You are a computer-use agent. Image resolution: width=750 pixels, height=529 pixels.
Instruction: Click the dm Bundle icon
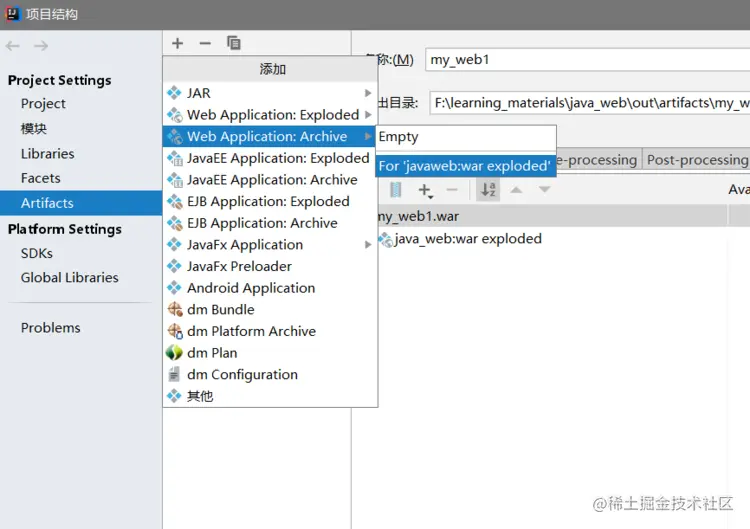tap(175, 309)
